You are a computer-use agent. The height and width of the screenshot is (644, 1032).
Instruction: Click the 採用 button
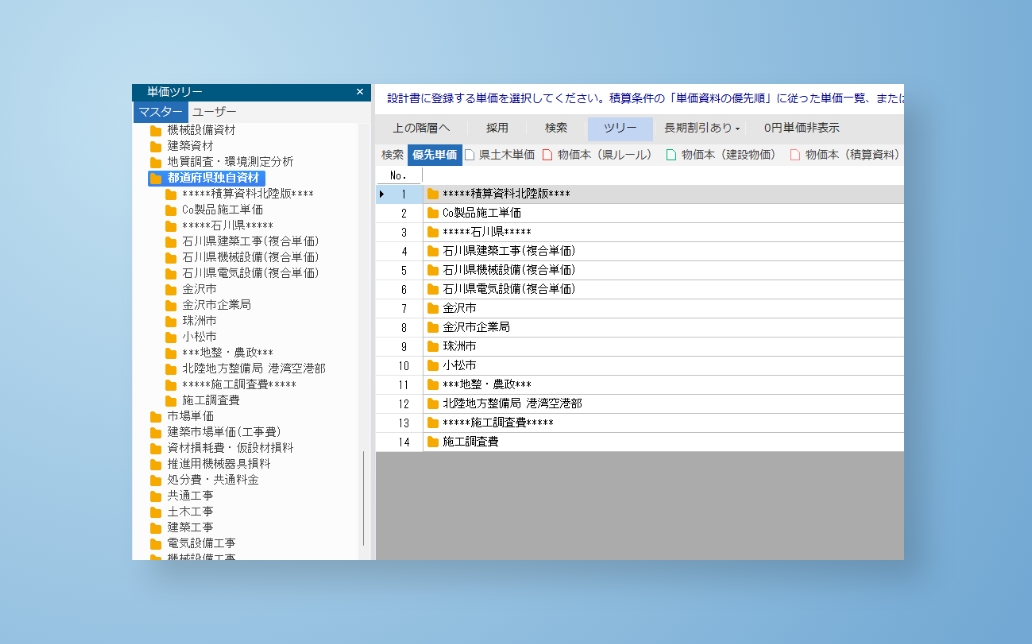497,128
